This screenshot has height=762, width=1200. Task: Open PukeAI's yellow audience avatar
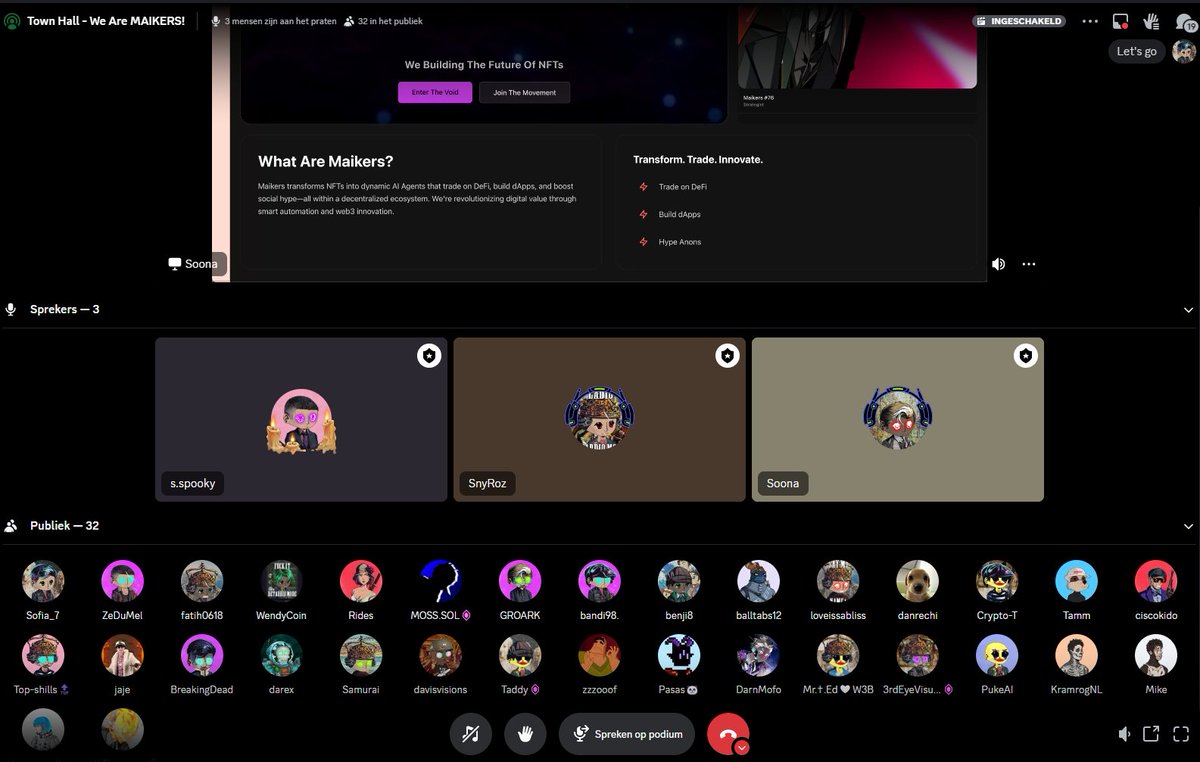tap(997, 655)
